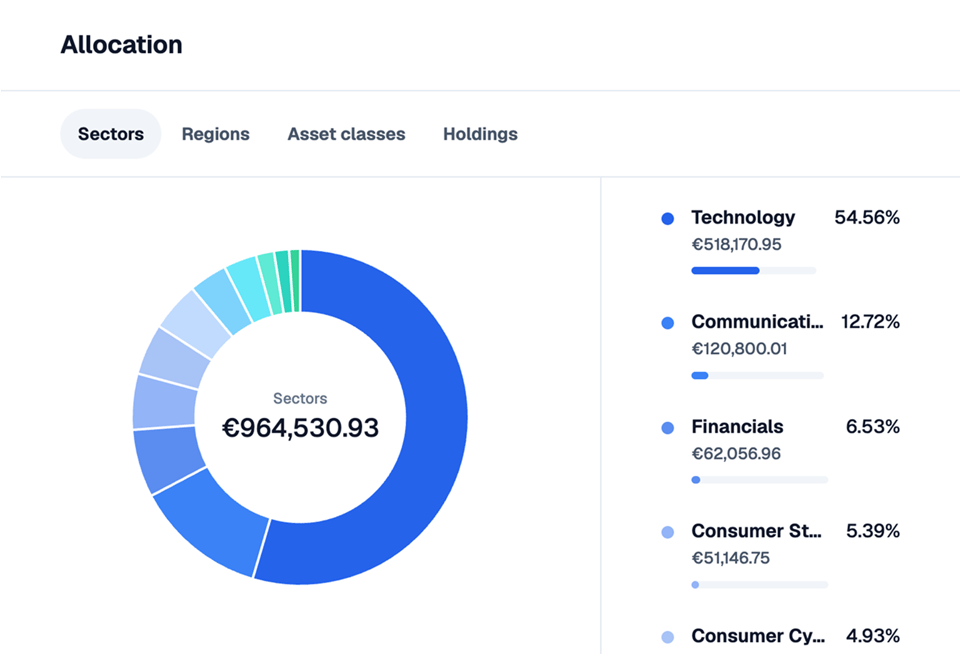Click the Sectors label inside the donut
960x654 pixels.
click(x=300, y=399)
